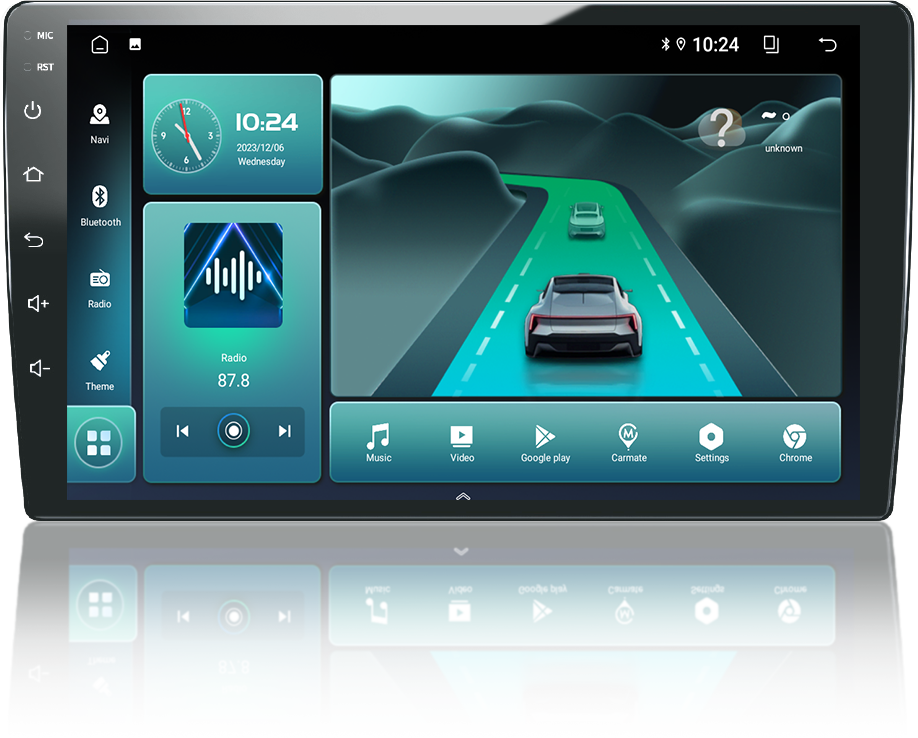Image resolution: width=918 pixels, height=738 pixels.
Task: Launch the Carmate app
Action: click(x=628, y=441)
